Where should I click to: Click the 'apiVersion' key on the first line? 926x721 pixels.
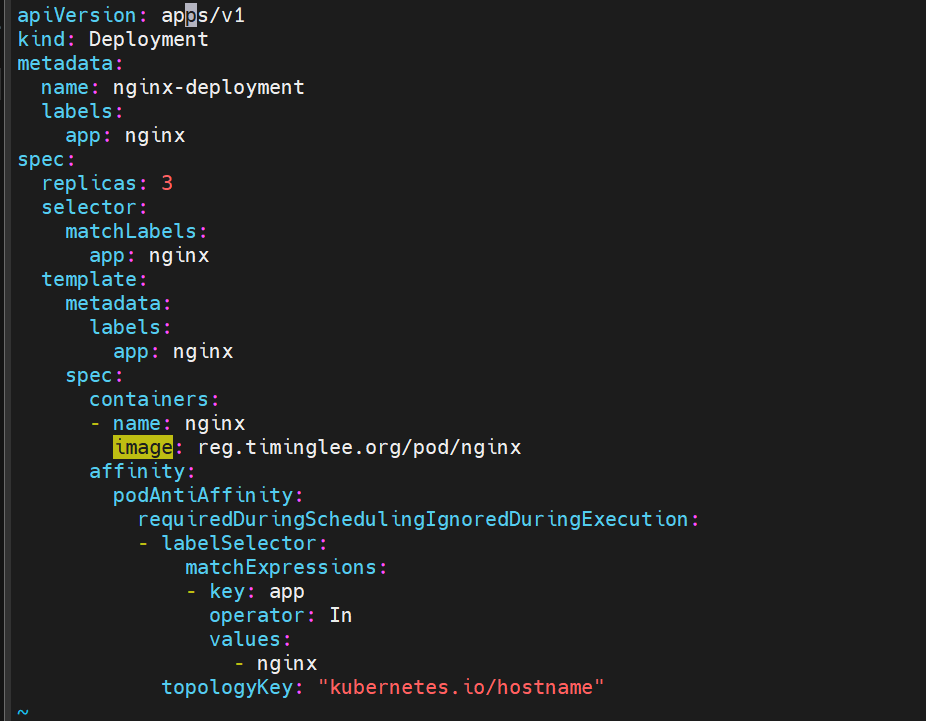(x=77, y=15)
